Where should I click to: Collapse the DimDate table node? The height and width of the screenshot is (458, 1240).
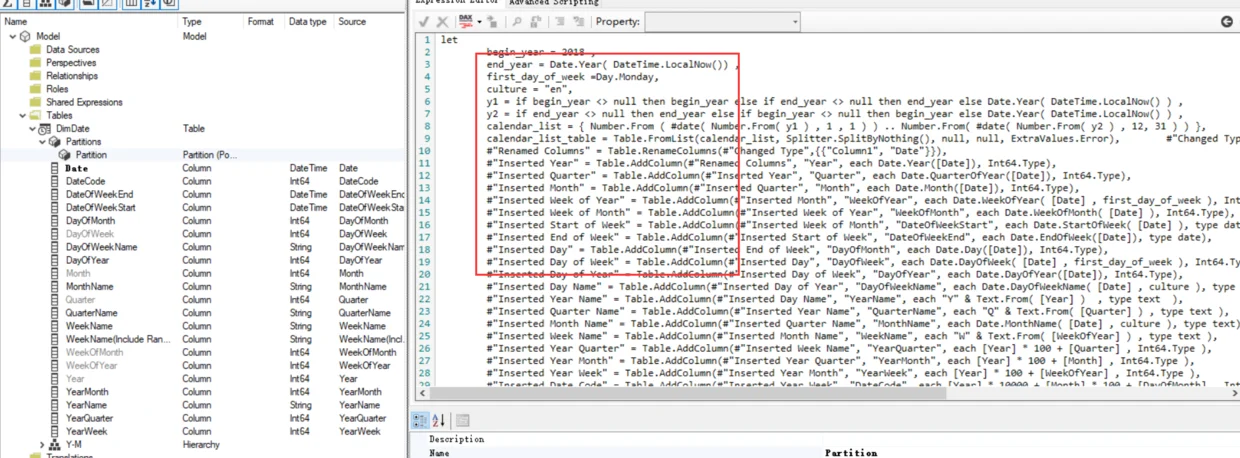[32, 129]
